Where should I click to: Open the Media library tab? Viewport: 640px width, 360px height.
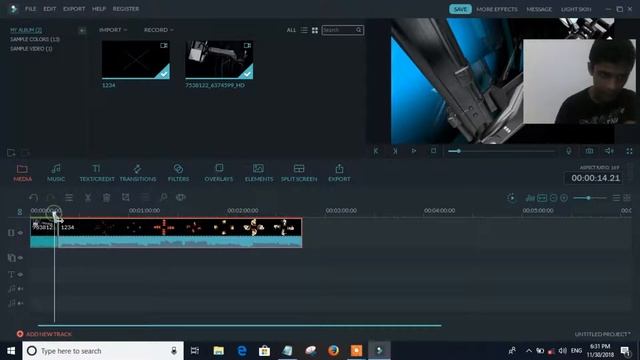22,173
